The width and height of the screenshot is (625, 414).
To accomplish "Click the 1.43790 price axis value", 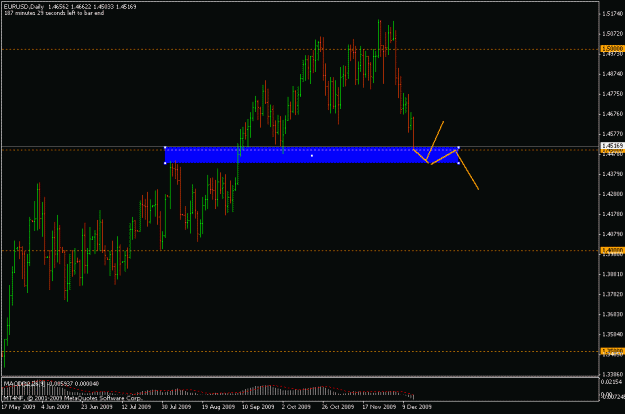I will pos(613,174).
